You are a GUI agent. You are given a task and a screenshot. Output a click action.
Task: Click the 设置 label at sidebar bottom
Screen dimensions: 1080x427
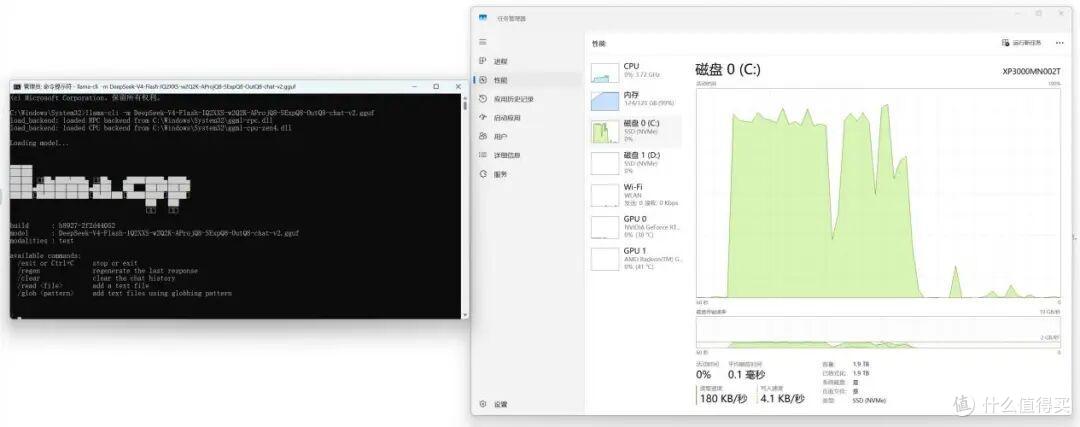click(x=501, y=404)
